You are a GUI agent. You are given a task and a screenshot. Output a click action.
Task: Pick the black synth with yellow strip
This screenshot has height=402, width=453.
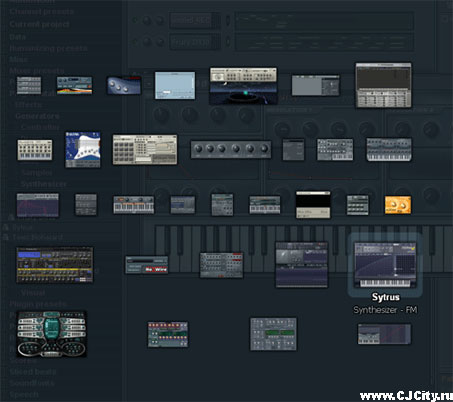55,265
